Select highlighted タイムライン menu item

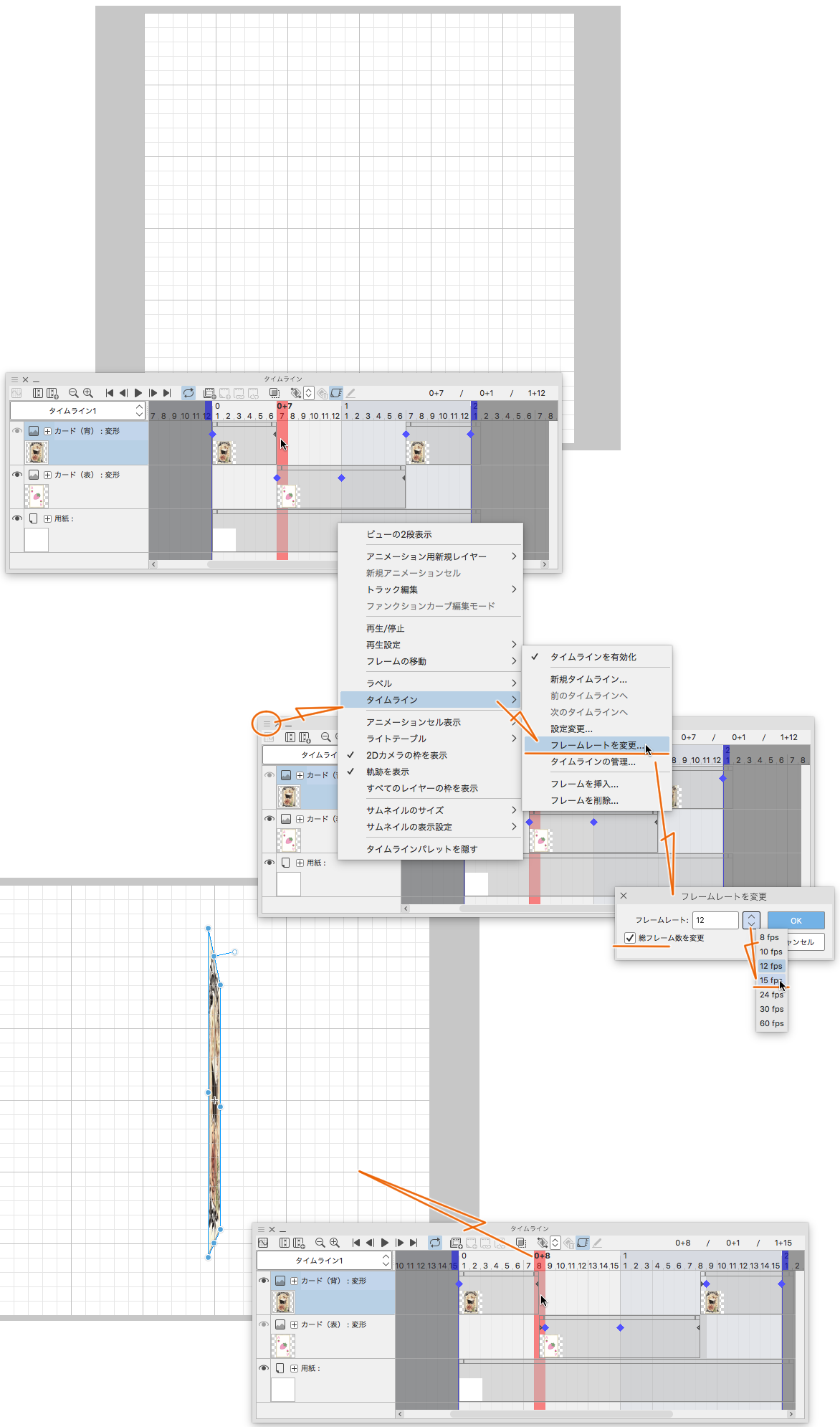[430, 700]
